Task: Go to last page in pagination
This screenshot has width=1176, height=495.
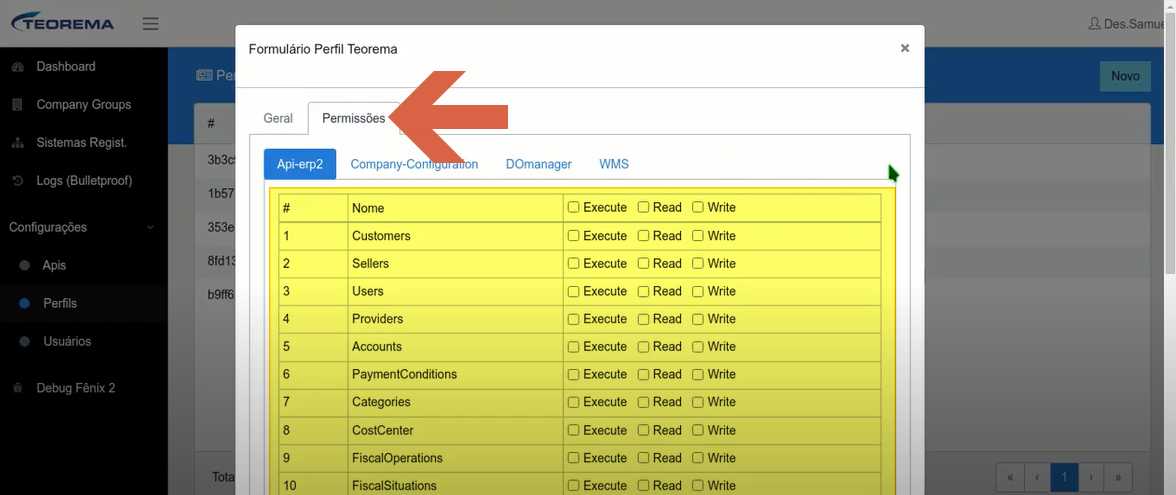Action: coord(1118,477)
